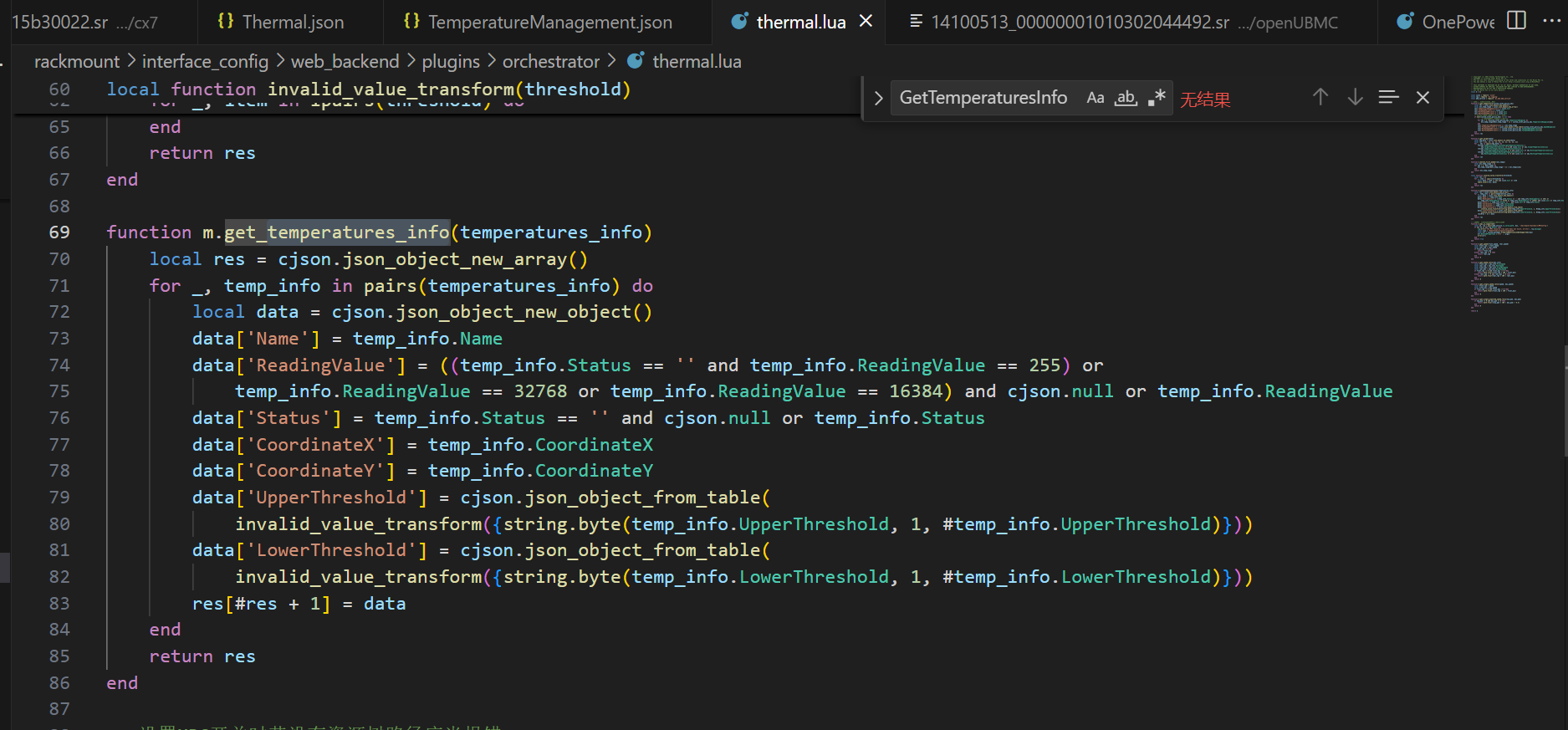Click Find in Selection icon
This screenshot has width=1568, height=730.
tap(1388, 98)
